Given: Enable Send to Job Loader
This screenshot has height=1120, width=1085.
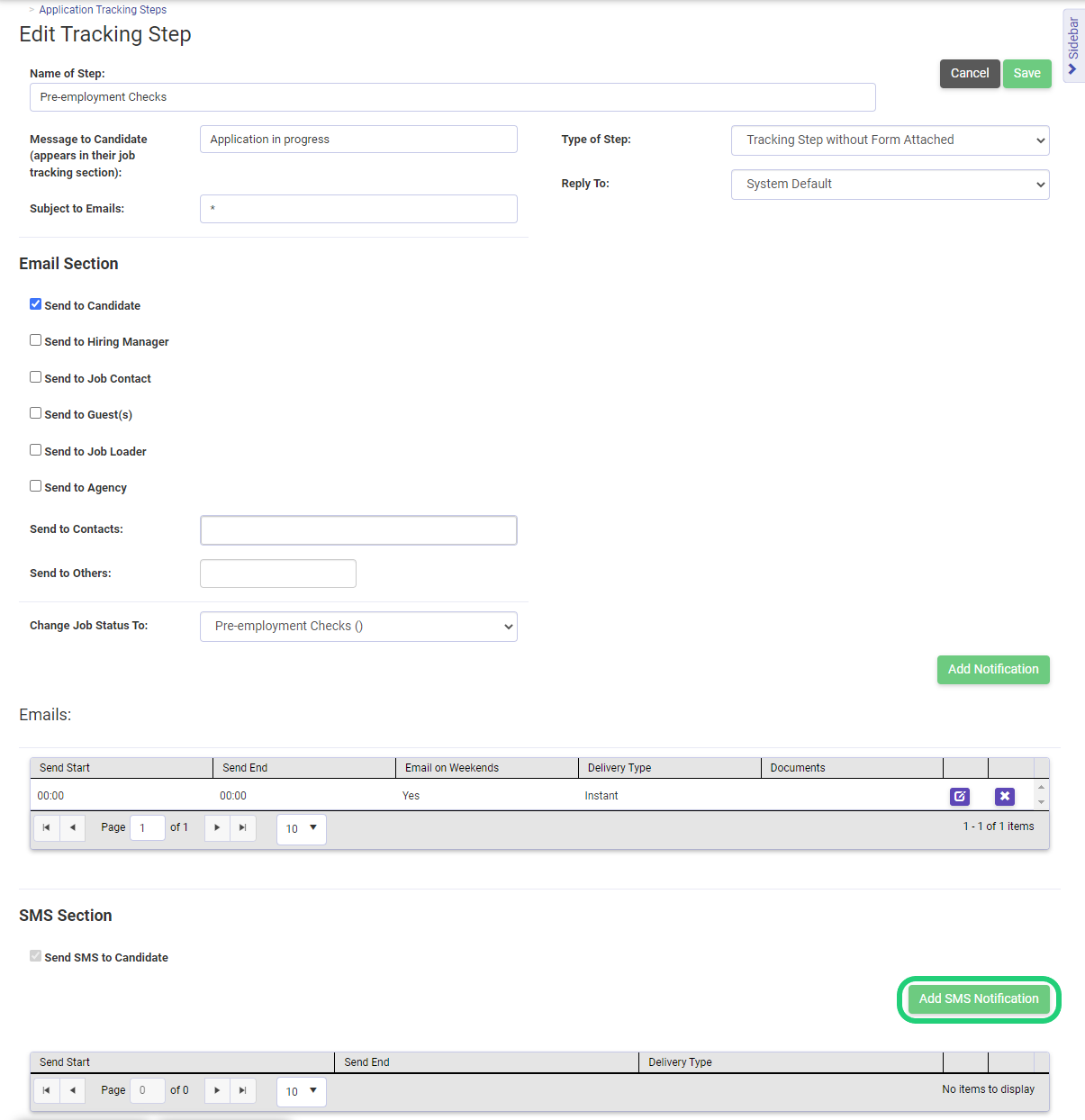Looking at the screenshot, I should click(36, 450).
